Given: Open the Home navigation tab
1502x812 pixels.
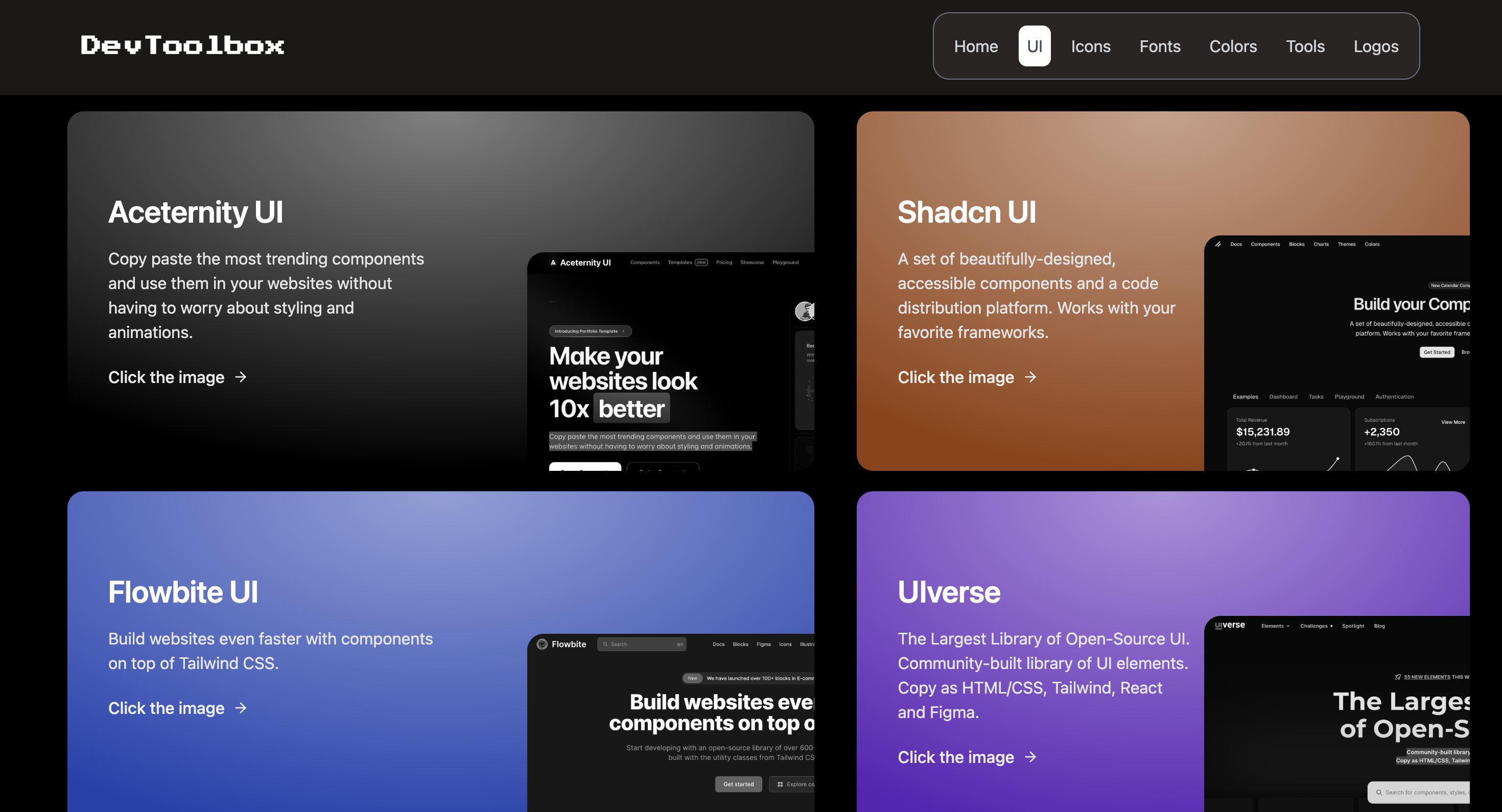Looking at the screenshot, I should tap(975, 46).
